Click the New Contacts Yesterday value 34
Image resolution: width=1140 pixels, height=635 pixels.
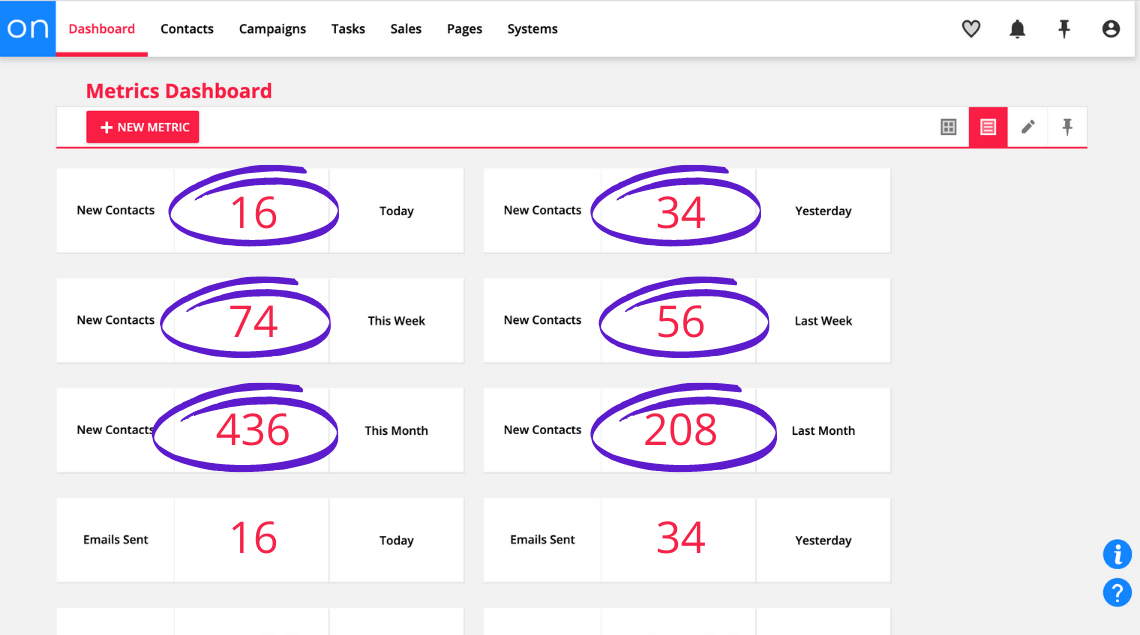681,212
